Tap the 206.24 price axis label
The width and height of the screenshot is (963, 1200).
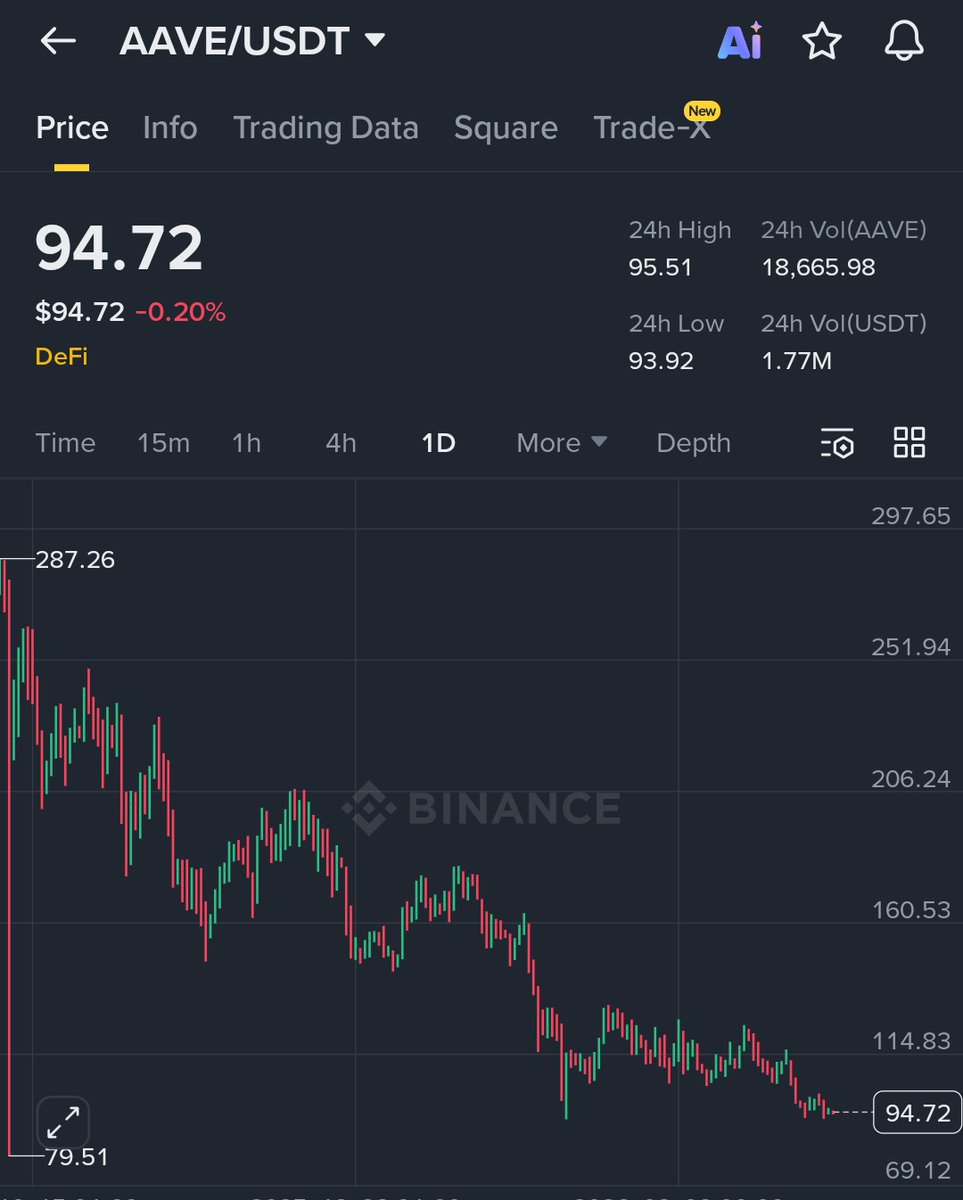(911, 779)
